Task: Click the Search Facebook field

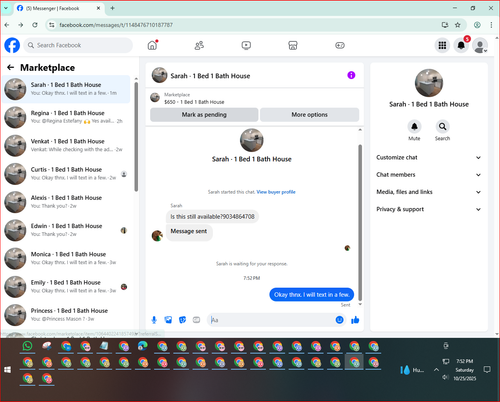Action: [x=78, y=45]
